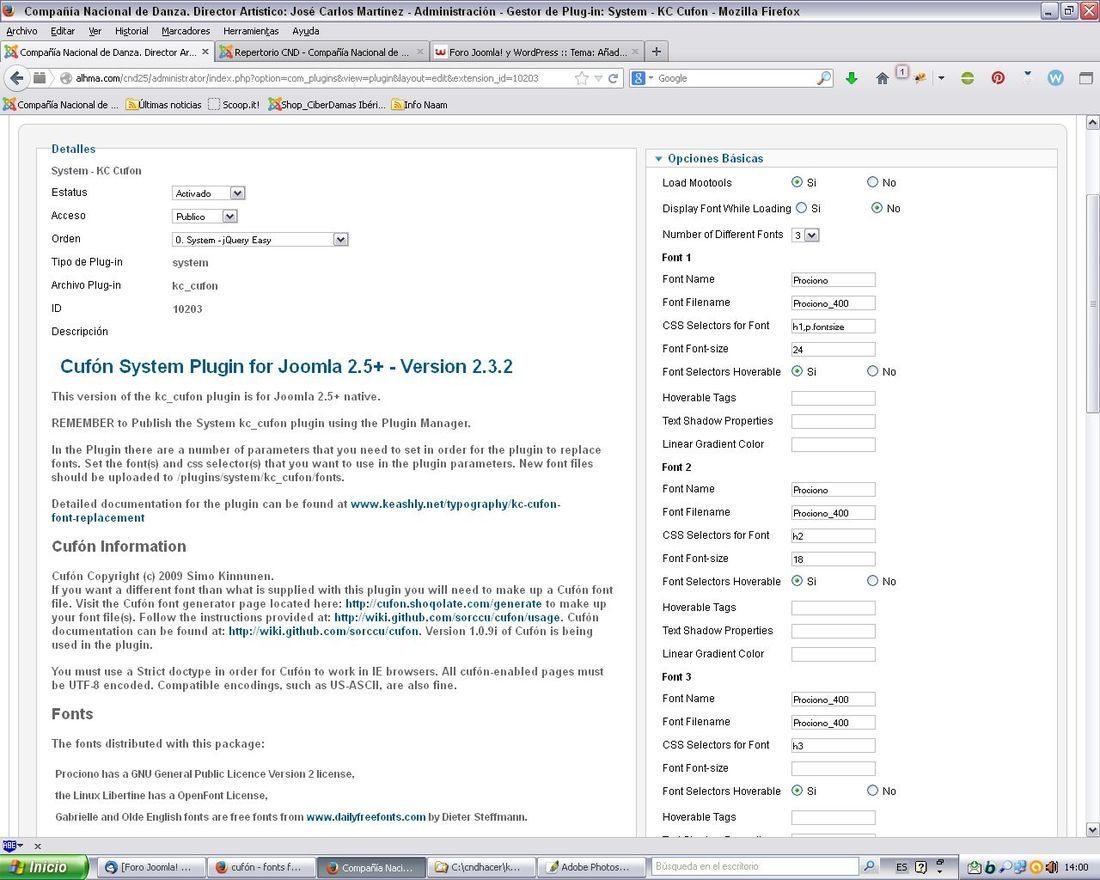Open the Últimas noticias feed bookmark
The image size is (1100, 880).
[163, 105]
